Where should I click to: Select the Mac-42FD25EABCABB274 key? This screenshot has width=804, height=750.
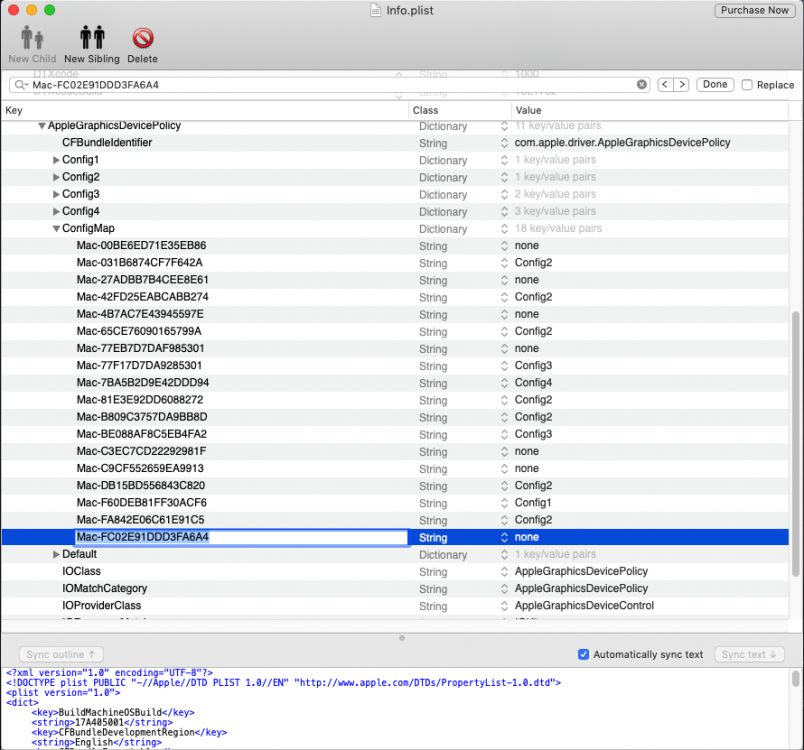(143, 297)
